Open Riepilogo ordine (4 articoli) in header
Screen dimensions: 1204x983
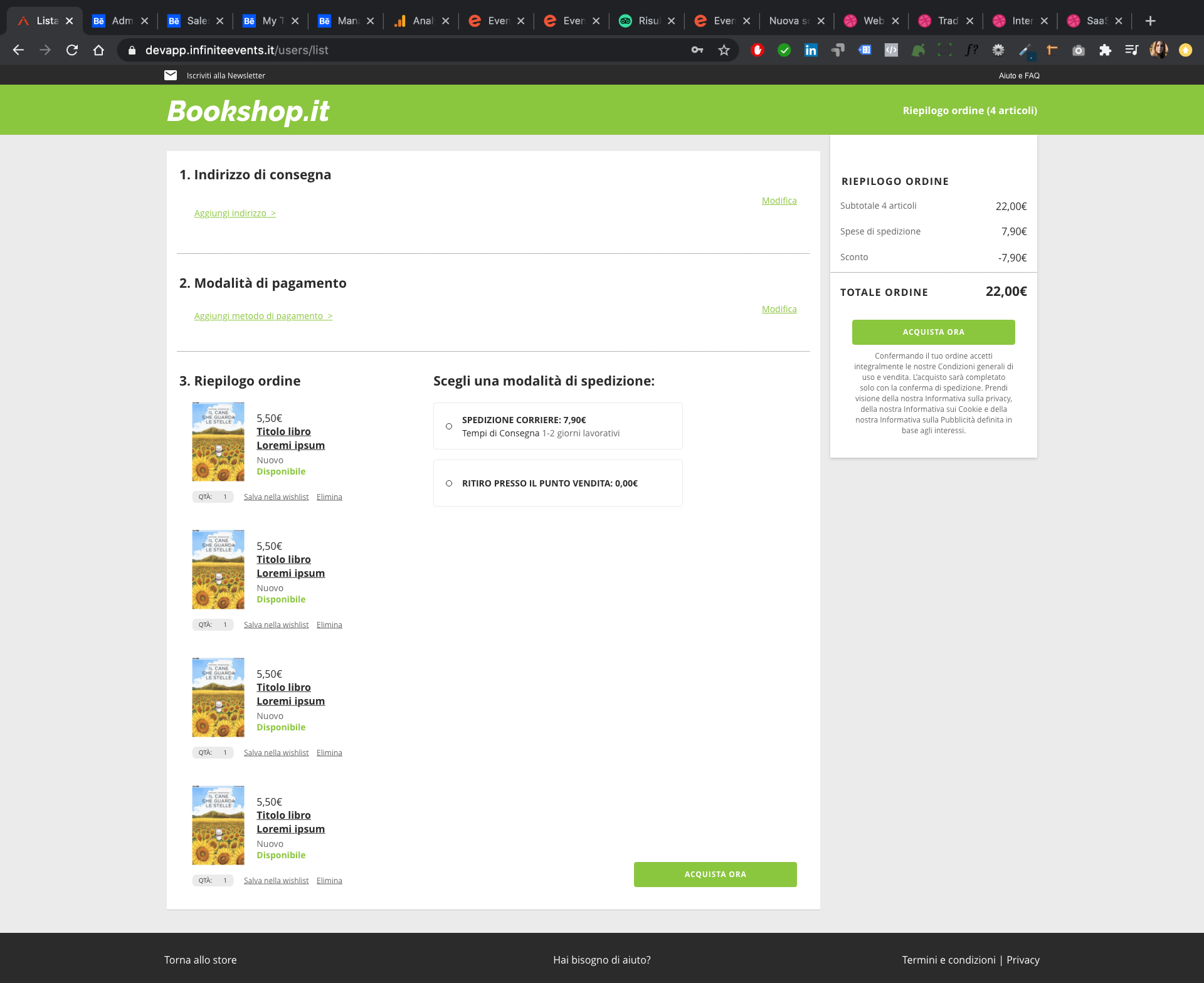[969, 110]
